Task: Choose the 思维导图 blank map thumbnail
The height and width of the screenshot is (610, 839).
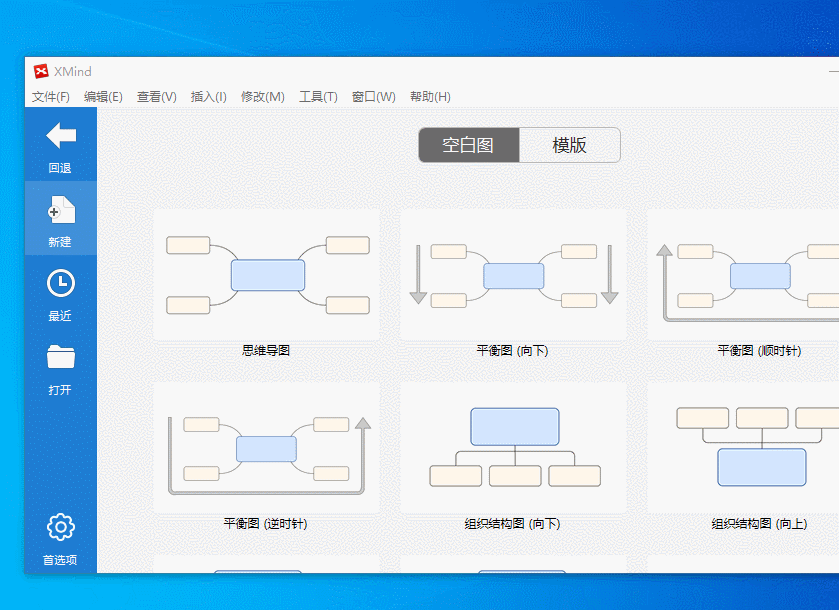Action: tap(266, 274)
